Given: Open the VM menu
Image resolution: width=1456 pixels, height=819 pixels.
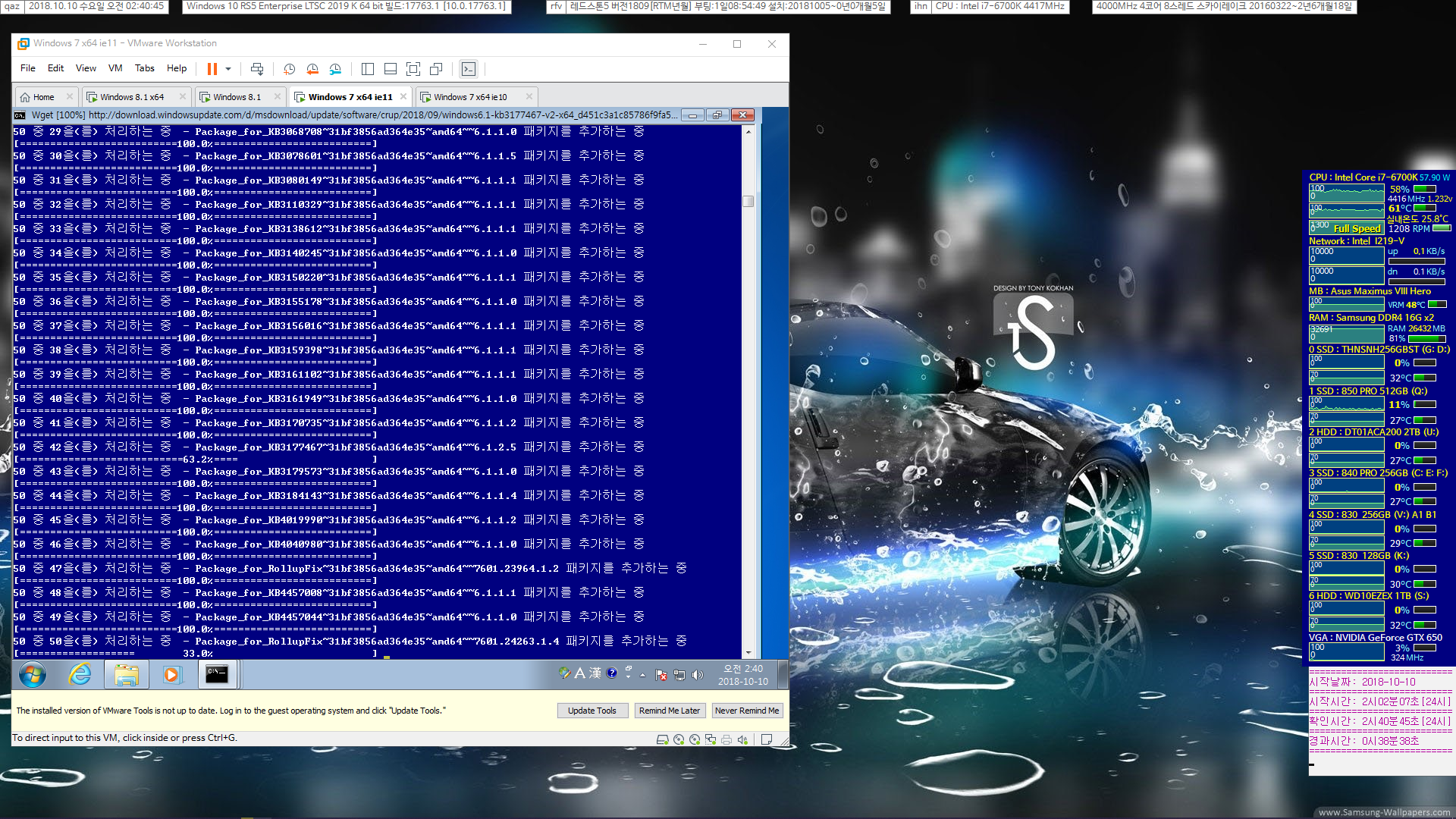Looking at the screenshot, I should pos(115,68).
